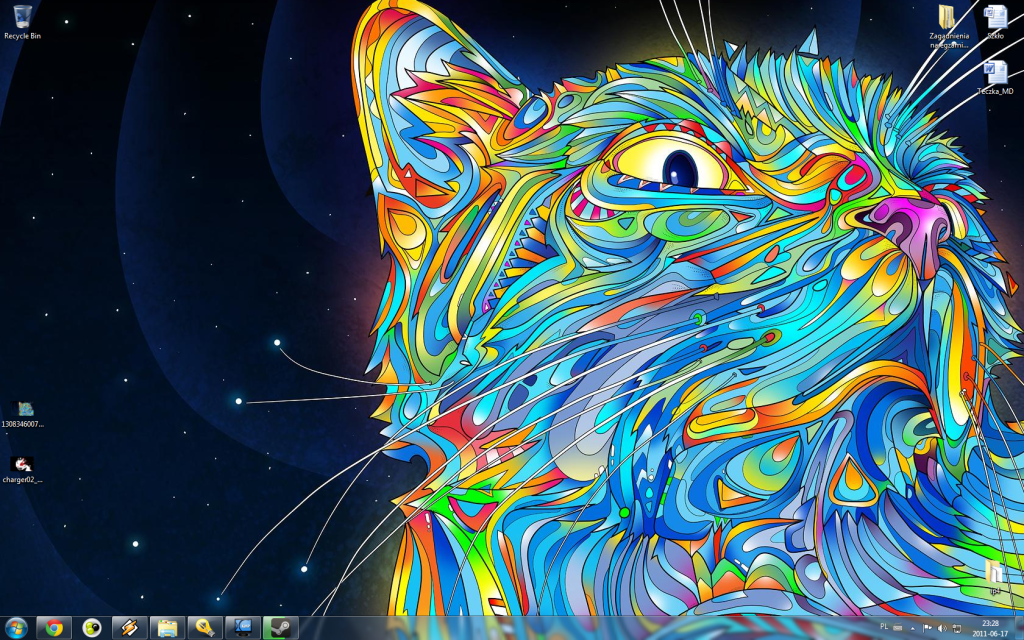Open the monitor-icon app on taskbar
Image resolution: width=1024 pixels, height=640 pixels.
tap(243, 628)
